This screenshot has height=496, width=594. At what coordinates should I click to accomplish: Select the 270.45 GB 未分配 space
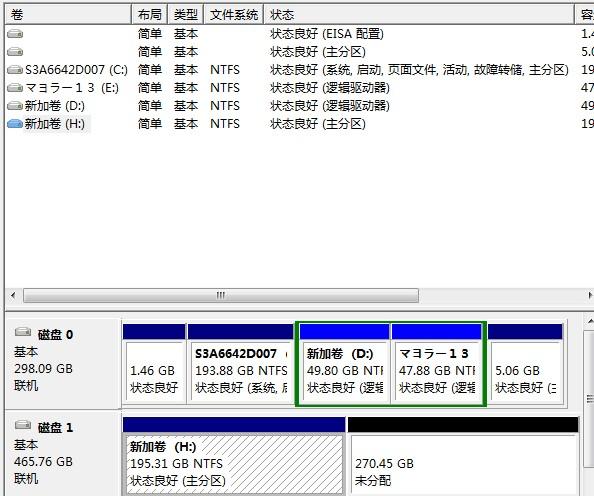point(463,456)
